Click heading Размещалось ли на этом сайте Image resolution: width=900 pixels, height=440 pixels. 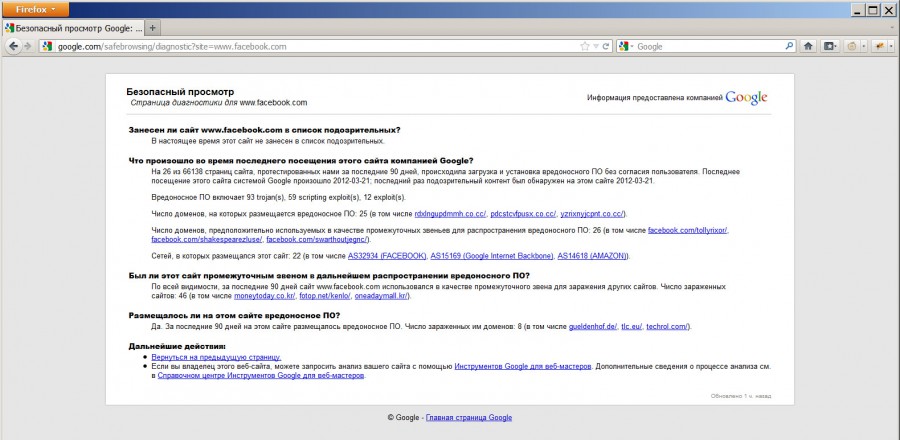click(235, 316)
